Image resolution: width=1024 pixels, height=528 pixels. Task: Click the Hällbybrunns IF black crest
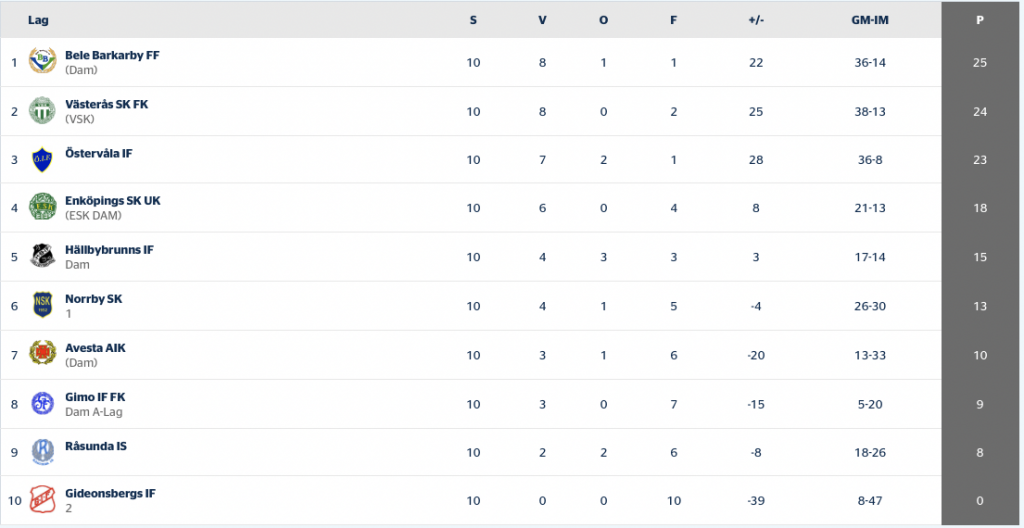[42, 256]
